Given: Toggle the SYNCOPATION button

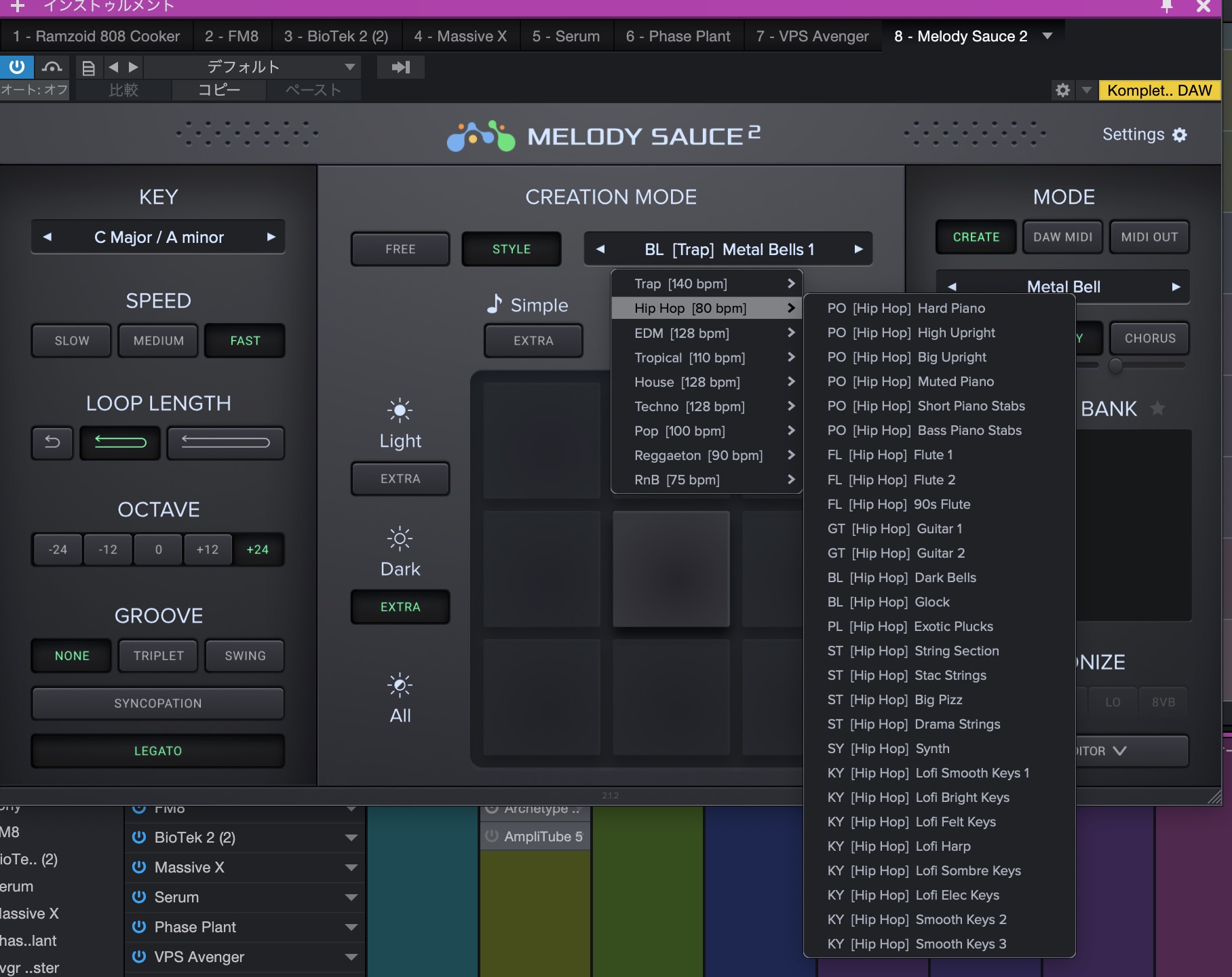Looking at the screenshot, I should [x=158, y=704].
